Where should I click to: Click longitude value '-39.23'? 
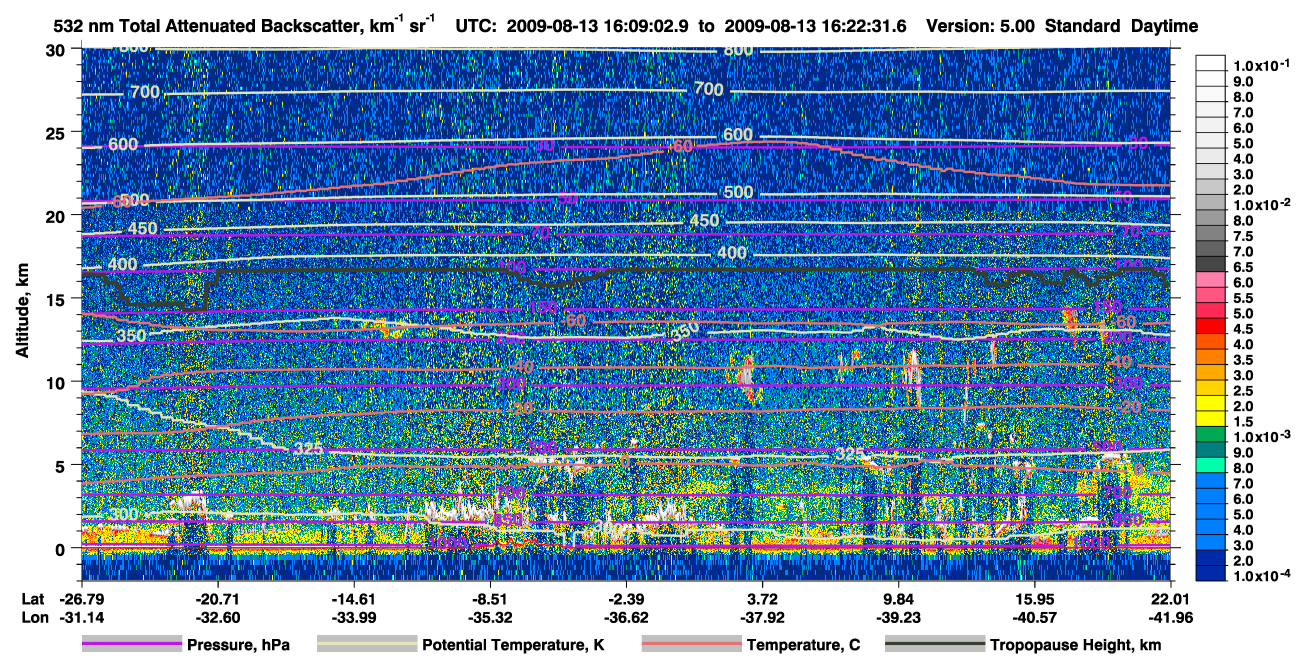pos(899,617)
